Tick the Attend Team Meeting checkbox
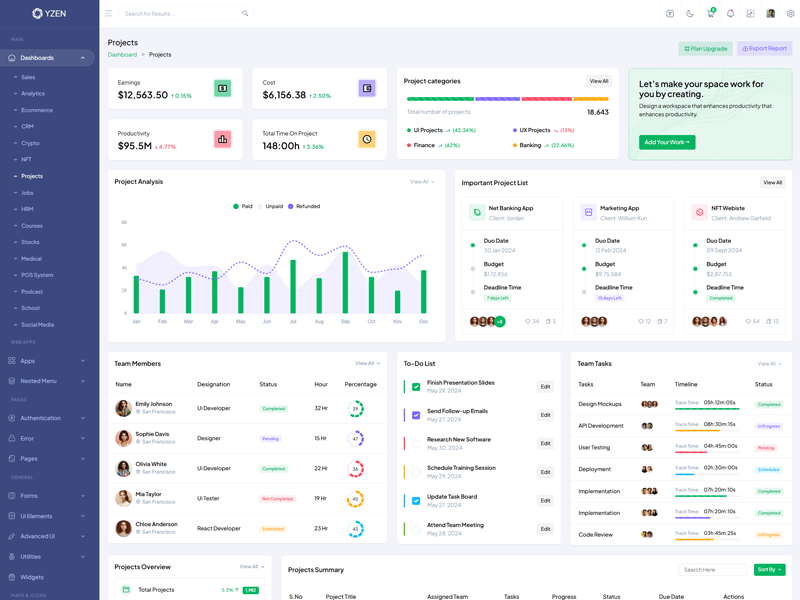Image resolution: width=800 pixels, height=600 pixels. click(x=416, y=529)
